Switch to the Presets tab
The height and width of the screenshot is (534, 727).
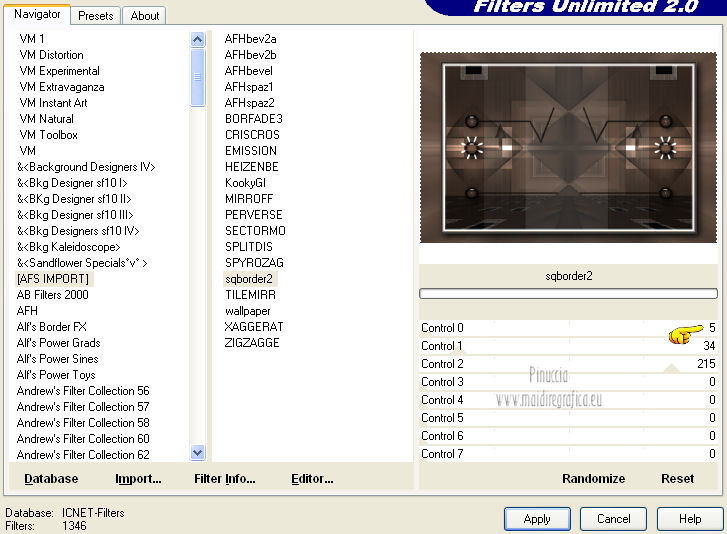(96, 16)
